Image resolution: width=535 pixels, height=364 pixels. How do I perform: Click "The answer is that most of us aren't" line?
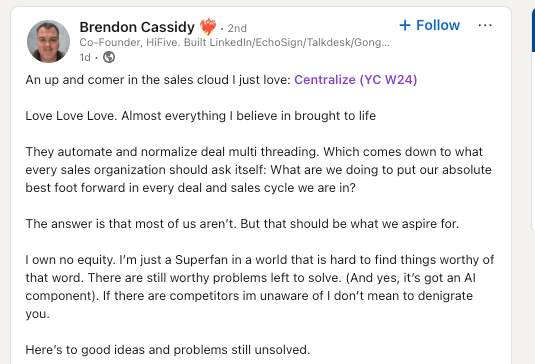[x=242, y=224]
